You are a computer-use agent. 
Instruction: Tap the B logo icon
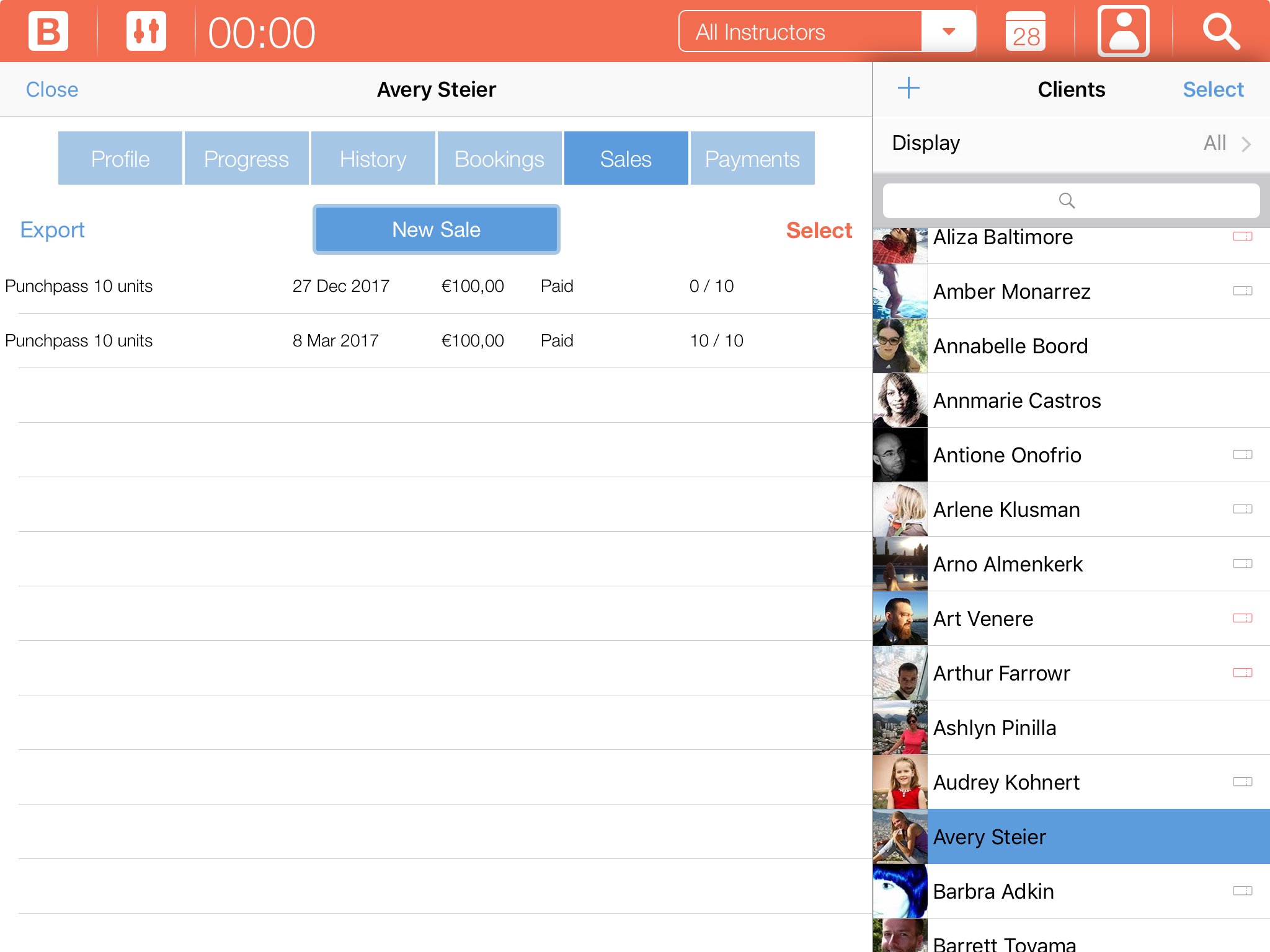48,31
